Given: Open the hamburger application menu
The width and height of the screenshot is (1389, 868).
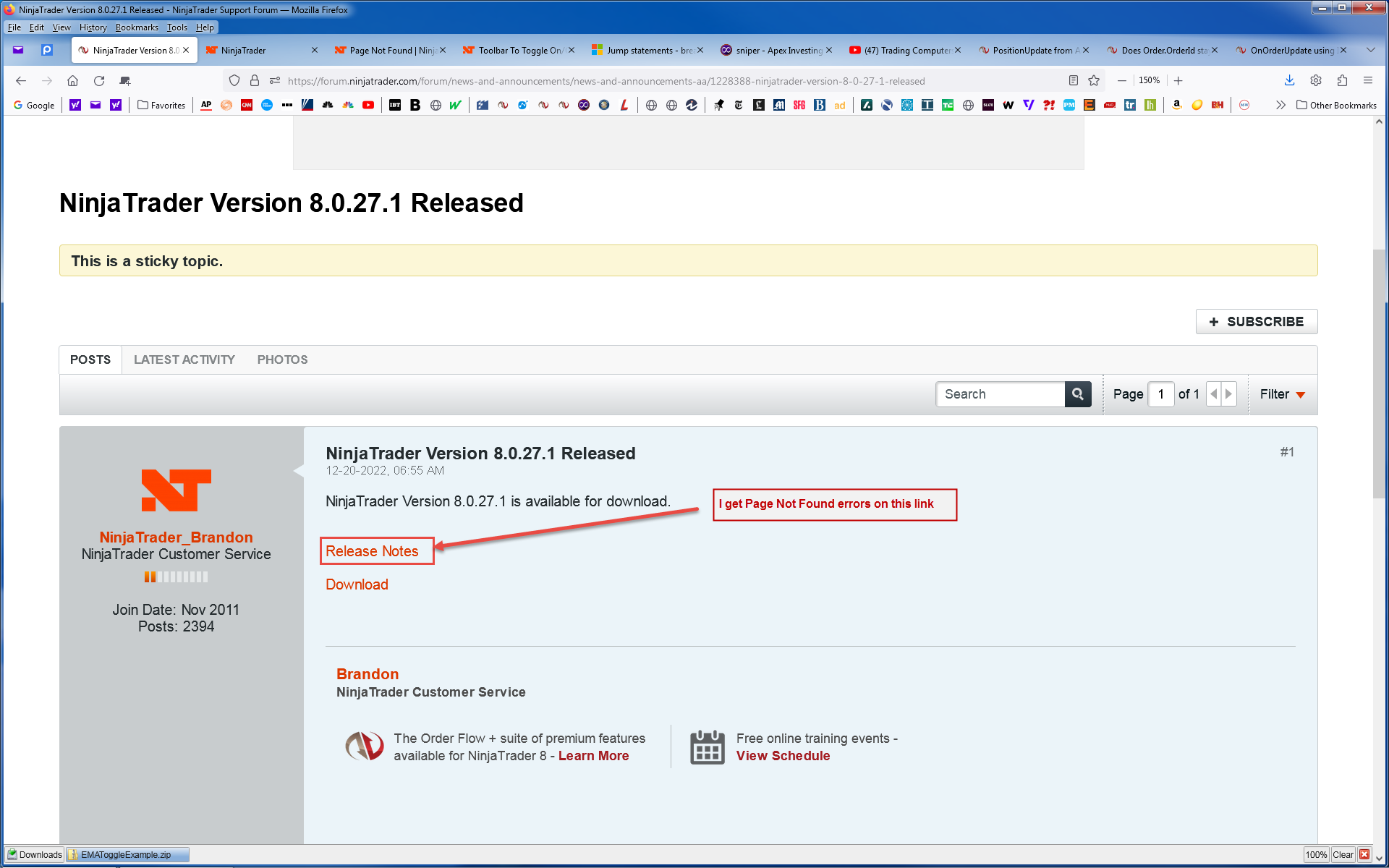Looking at the screenshot, I should (x=1368, y=80).
